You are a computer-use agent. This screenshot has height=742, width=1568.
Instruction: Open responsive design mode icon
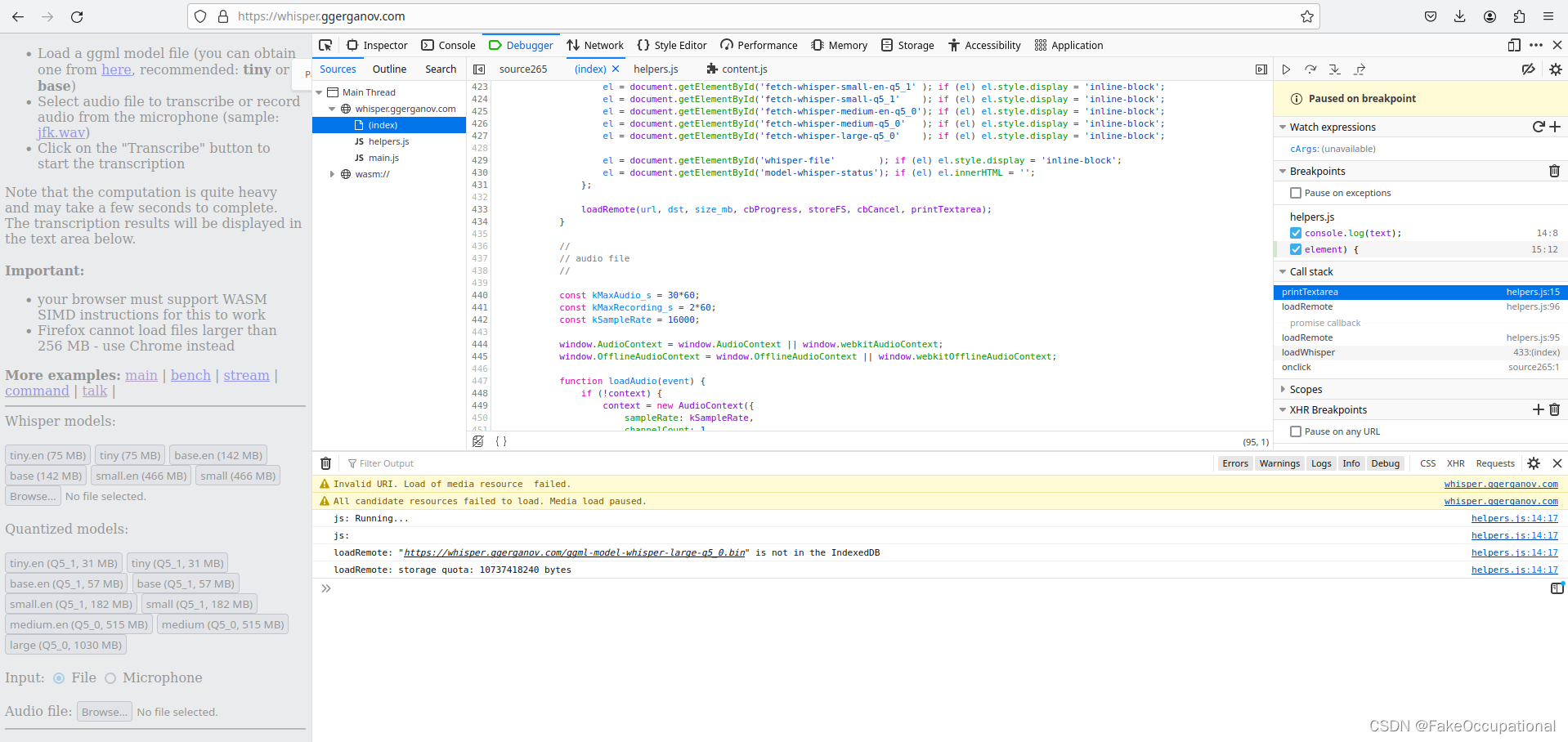pos(1514,45)
